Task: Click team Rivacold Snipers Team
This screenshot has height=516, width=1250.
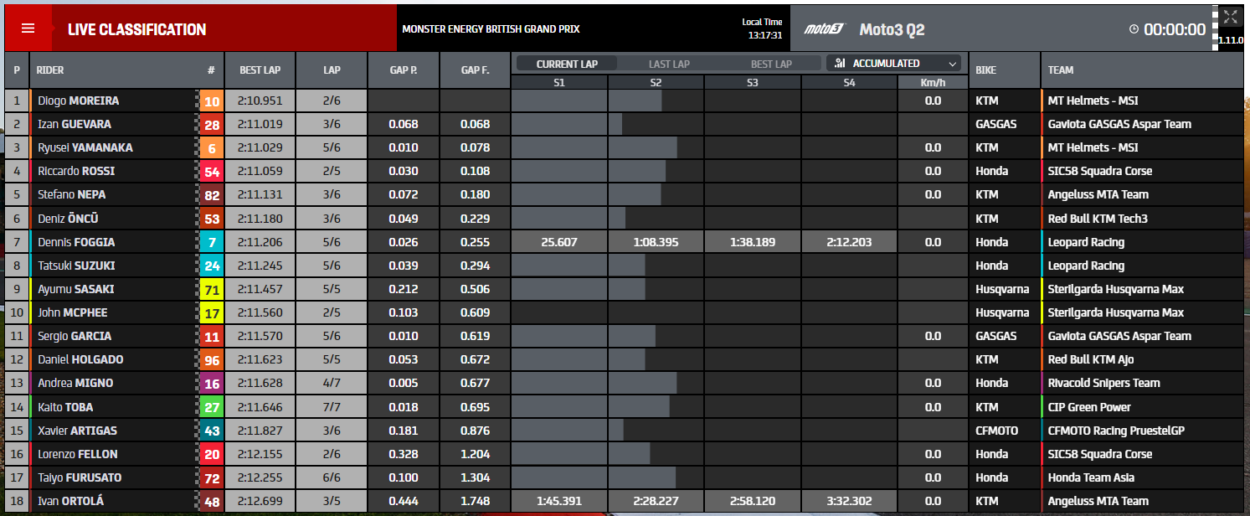Action: click(x=1104, y=383)
